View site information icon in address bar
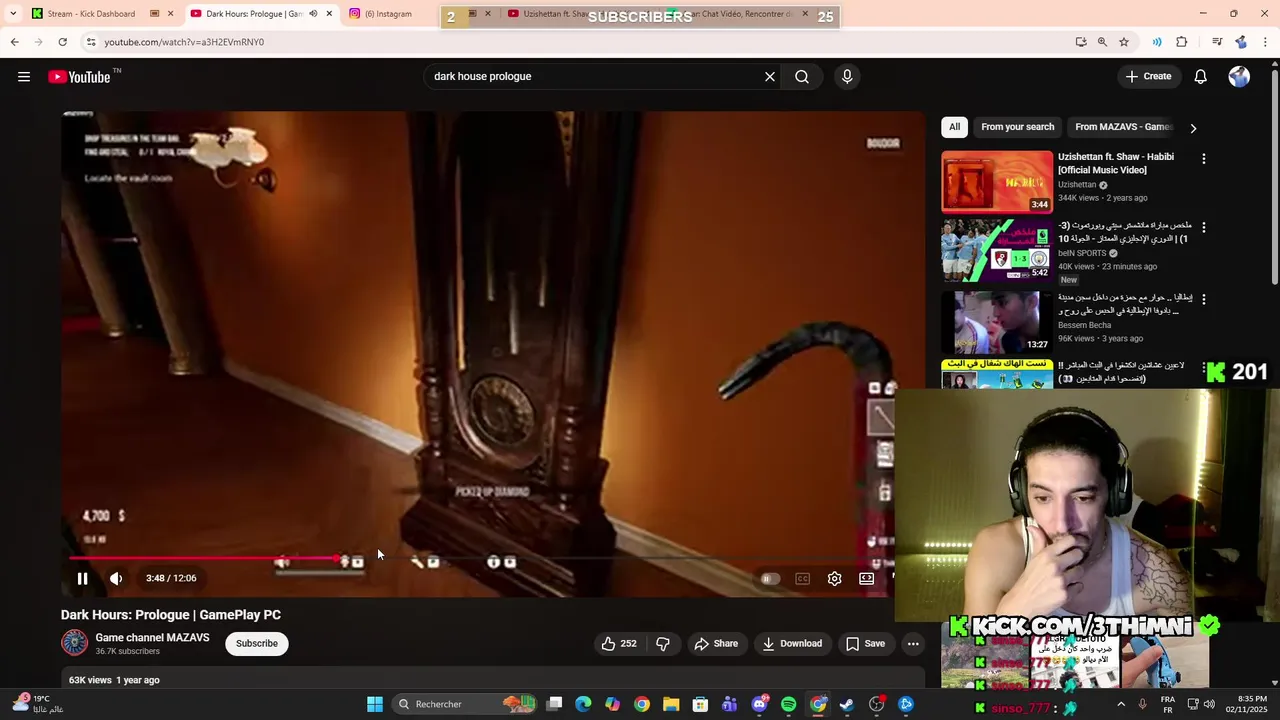Screen dimensions: 1280x720 (90, 42)
